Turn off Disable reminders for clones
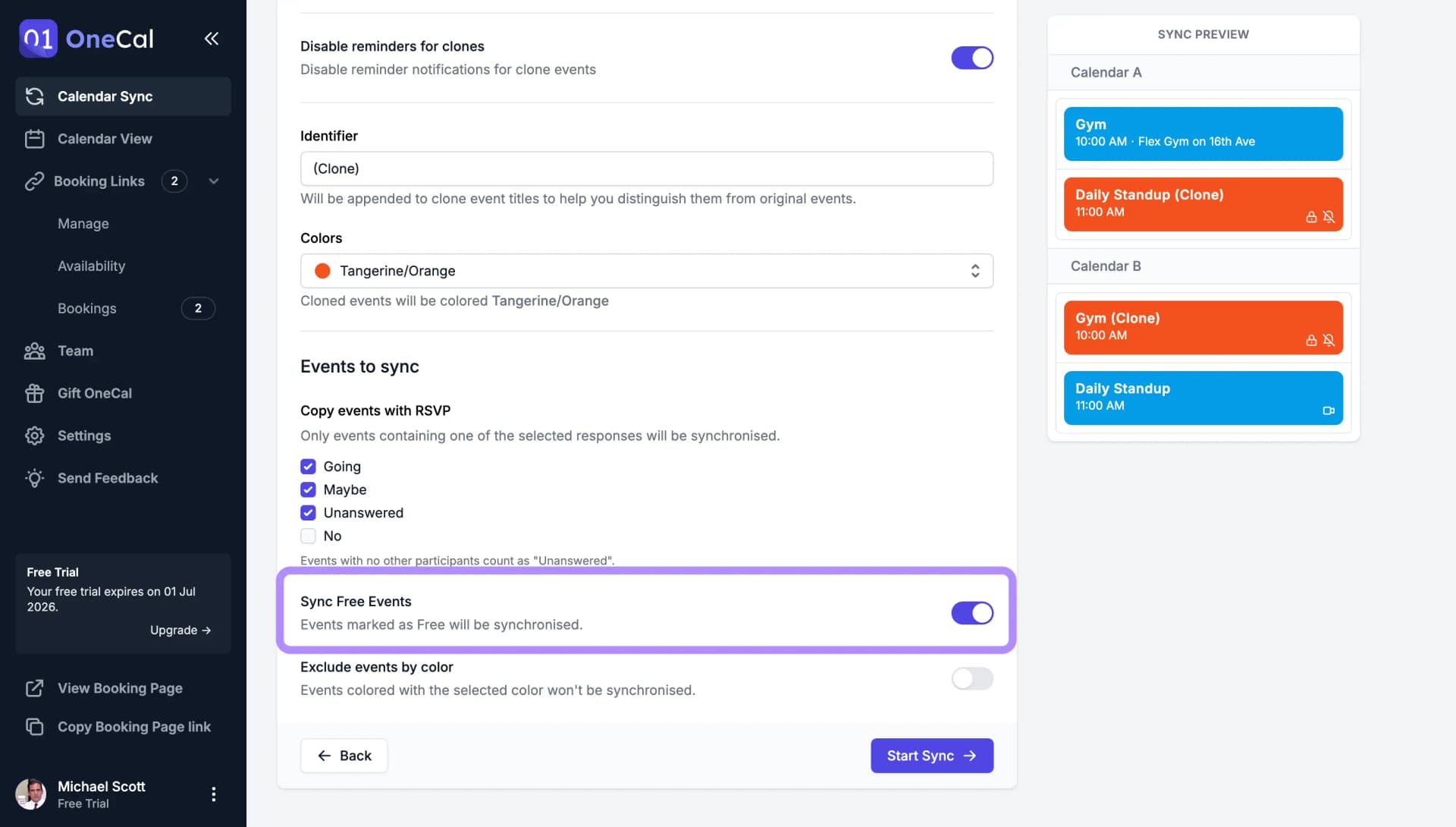This screenshot has height=827, width=1456. pos(971,58)
